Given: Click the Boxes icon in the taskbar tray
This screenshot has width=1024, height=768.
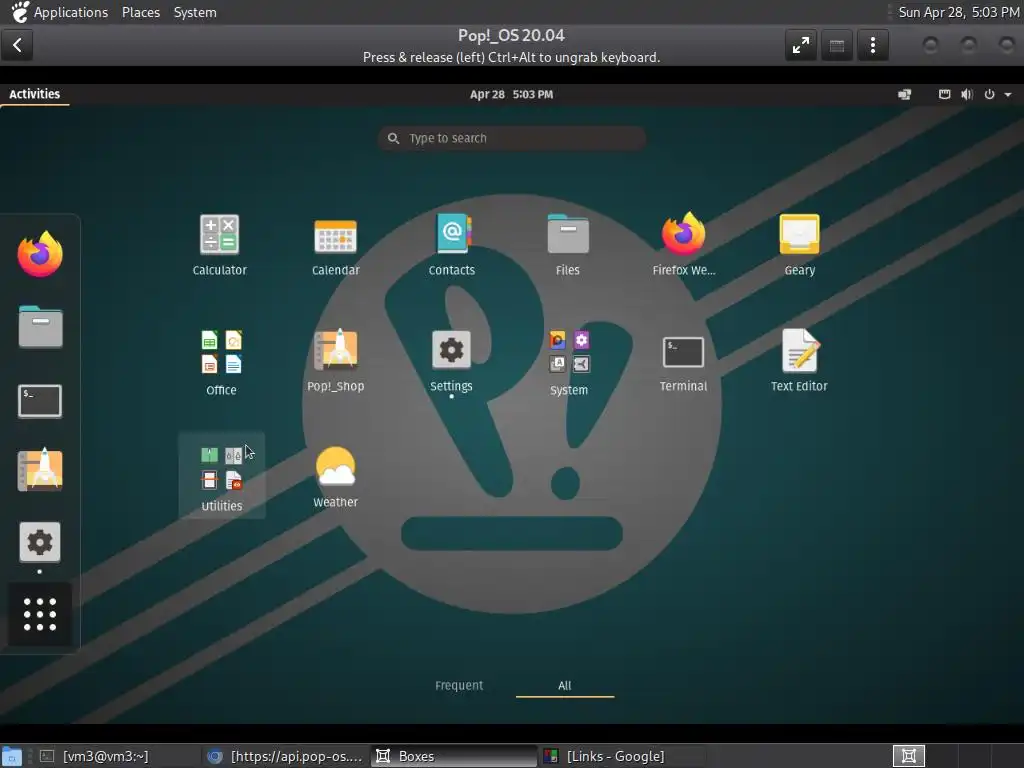Looking at the screenshot, I should (x=908, y=756).
